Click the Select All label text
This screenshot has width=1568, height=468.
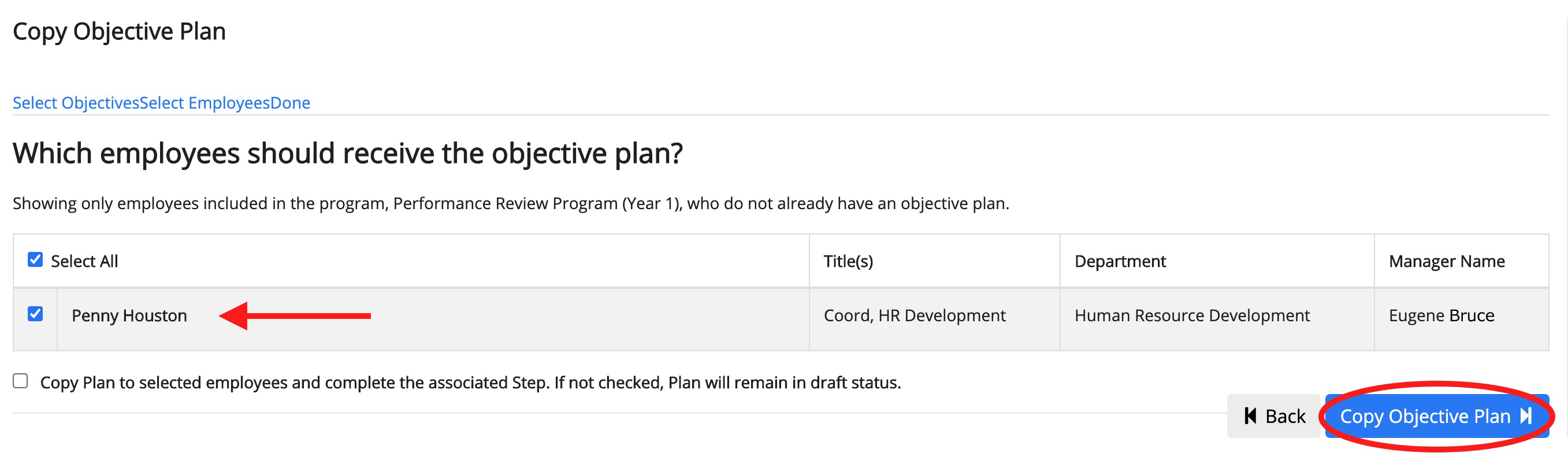tap(84, 261)
